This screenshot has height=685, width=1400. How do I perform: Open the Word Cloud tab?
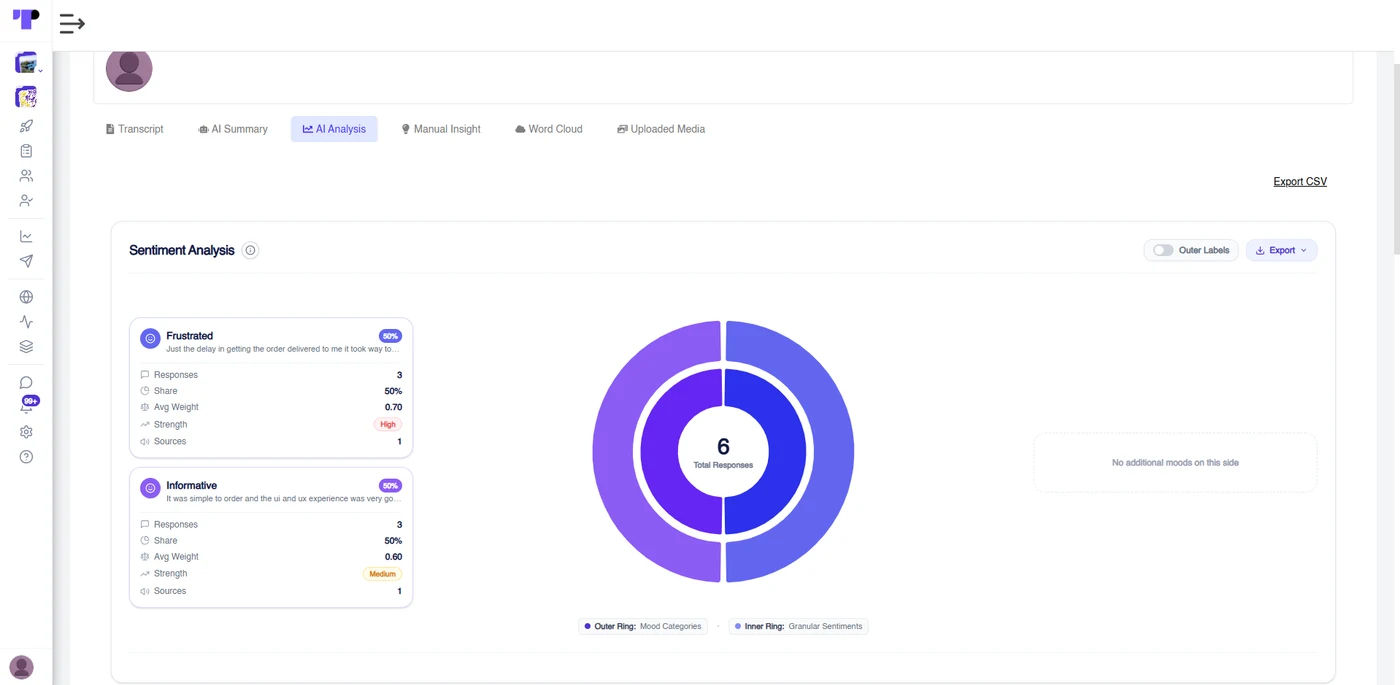point(549,129)
